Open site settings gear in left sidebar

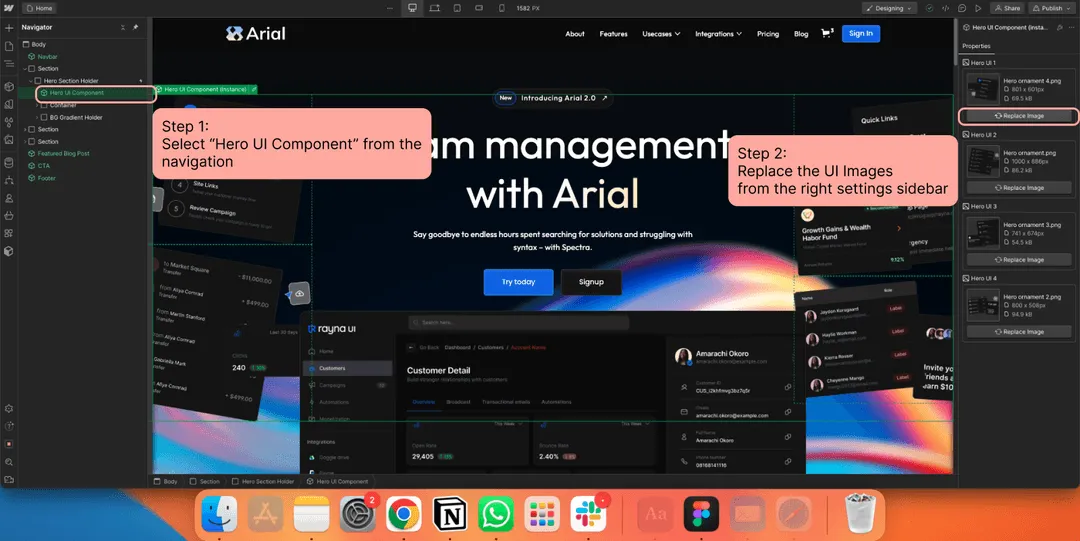(x=8, y=409)
